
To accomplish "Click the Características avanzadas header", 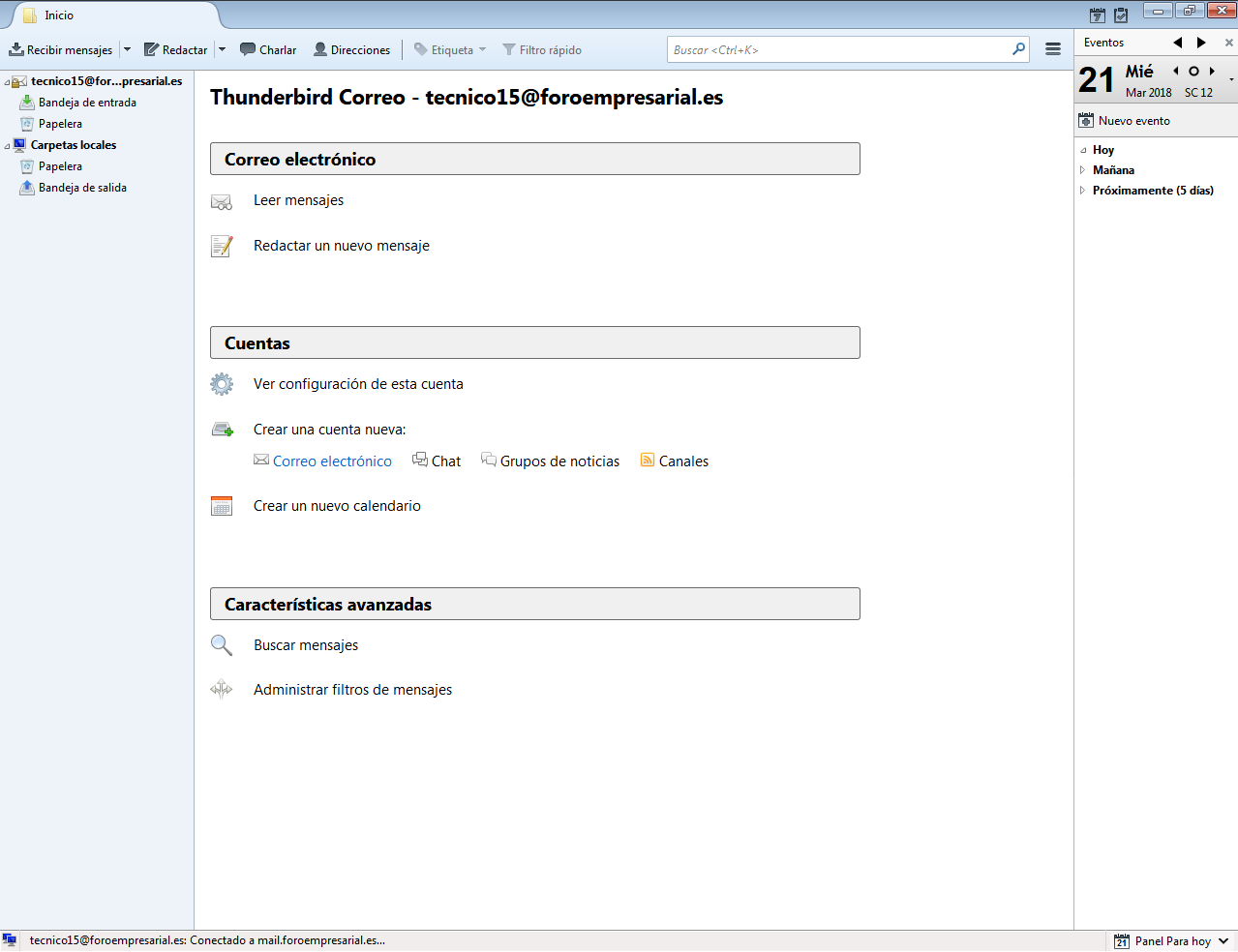I will [x=535, y=605].
